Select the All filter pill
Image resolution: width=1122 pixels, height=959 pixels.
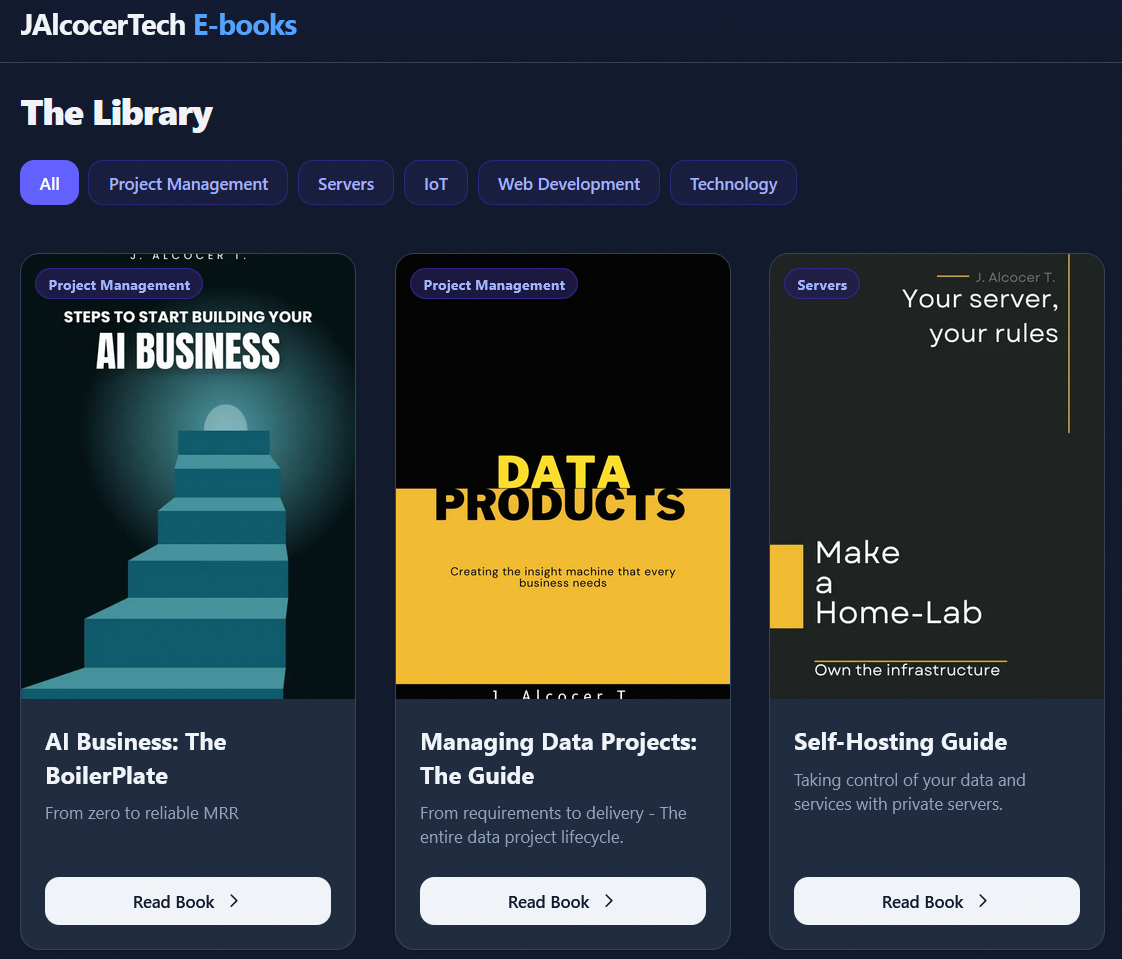[49, 182]
